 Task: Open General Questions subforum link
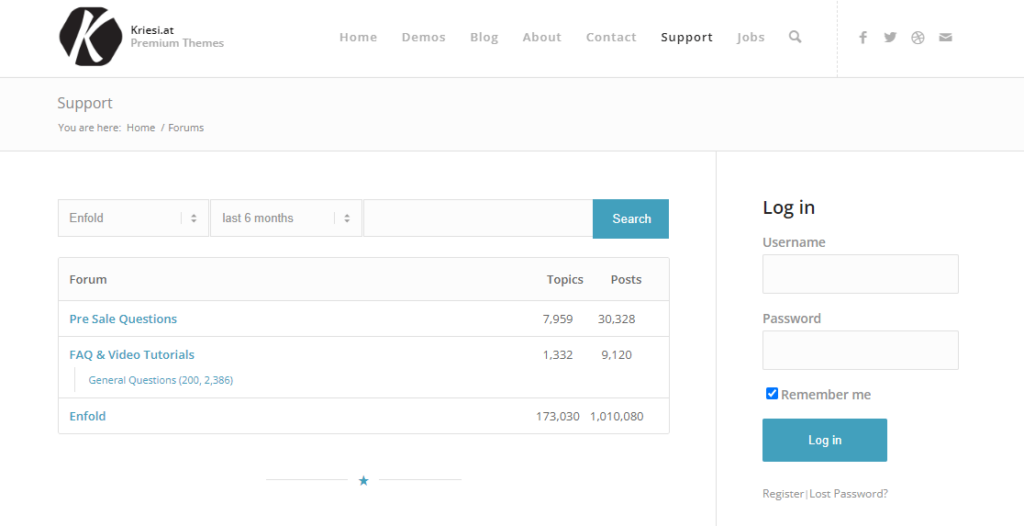[x=161, y=380]
